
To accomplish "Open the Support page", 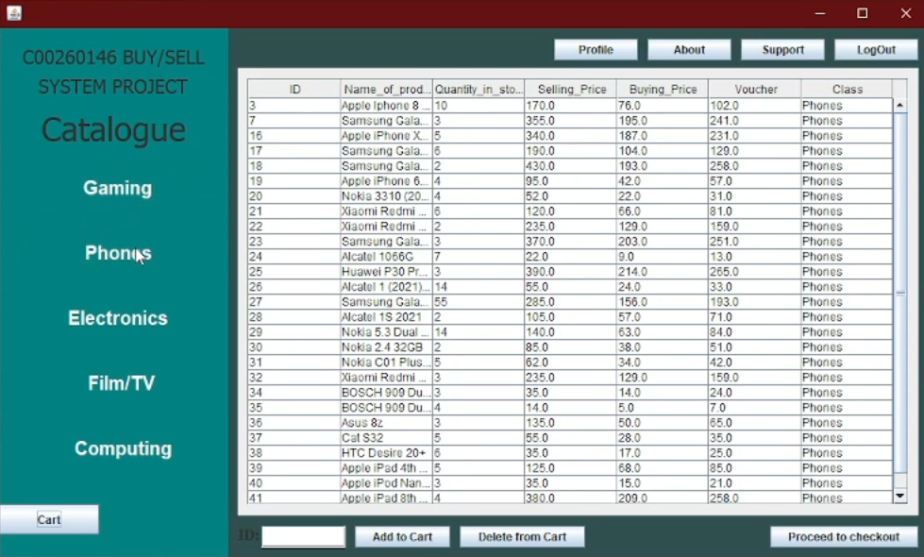I will coord(783,50).
